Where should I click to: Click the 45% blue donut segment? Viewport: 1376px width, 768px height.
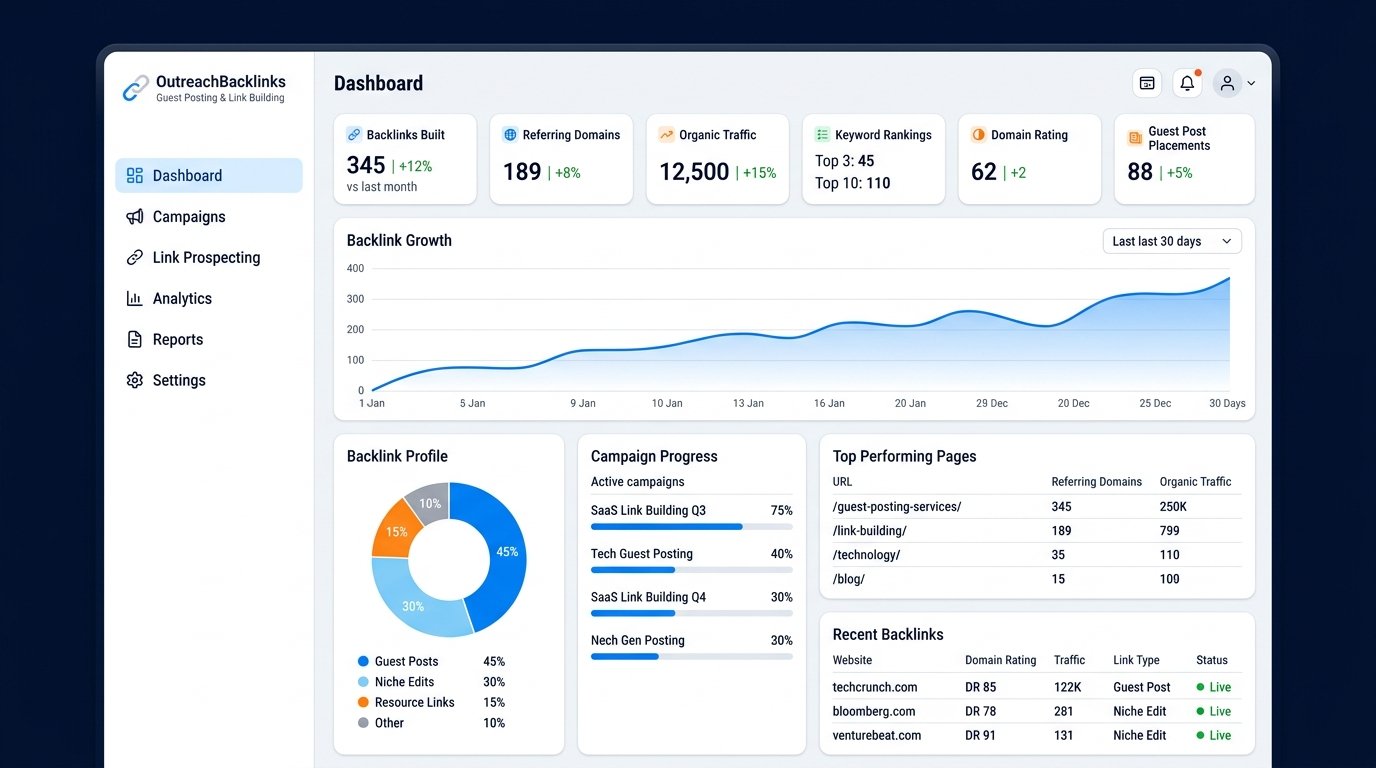[x=506, y=551]
